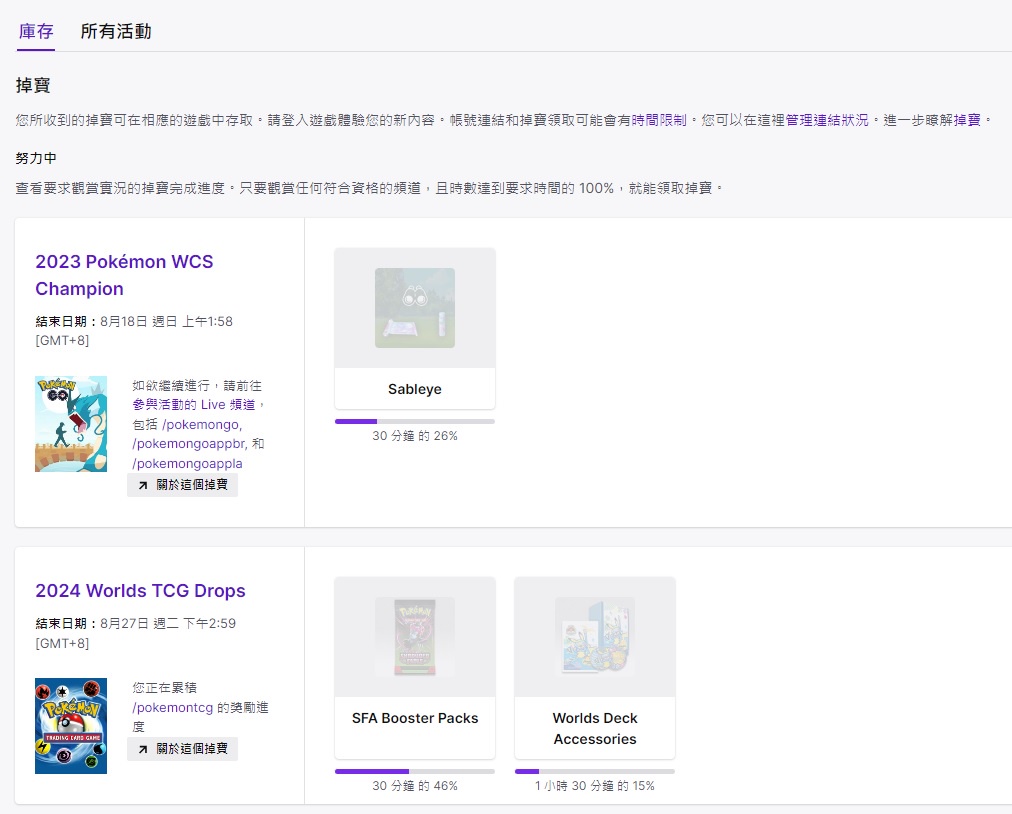Visit the /pokemontcg channel link
Image resolution: width=1012 pixels, height=814 pixels.
click(x=172, y=707)
